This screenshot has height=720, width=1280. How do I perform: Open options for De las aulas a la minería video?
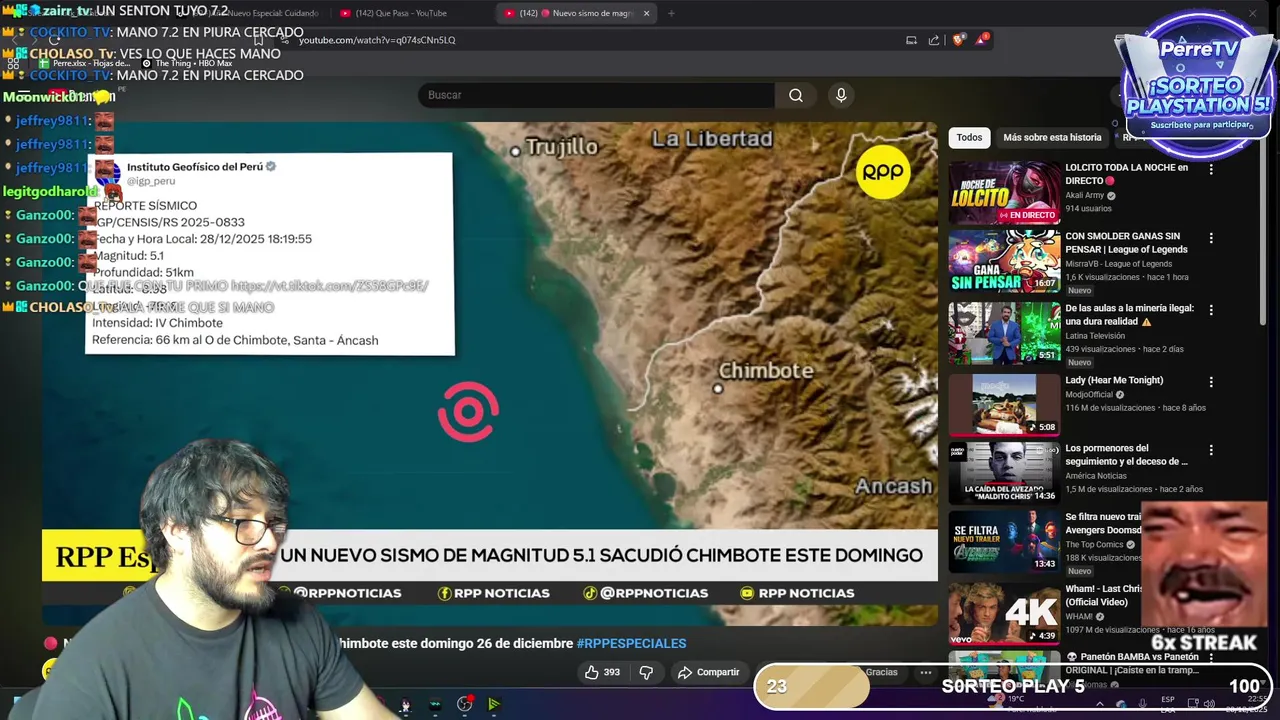(x=1211, y=310)
